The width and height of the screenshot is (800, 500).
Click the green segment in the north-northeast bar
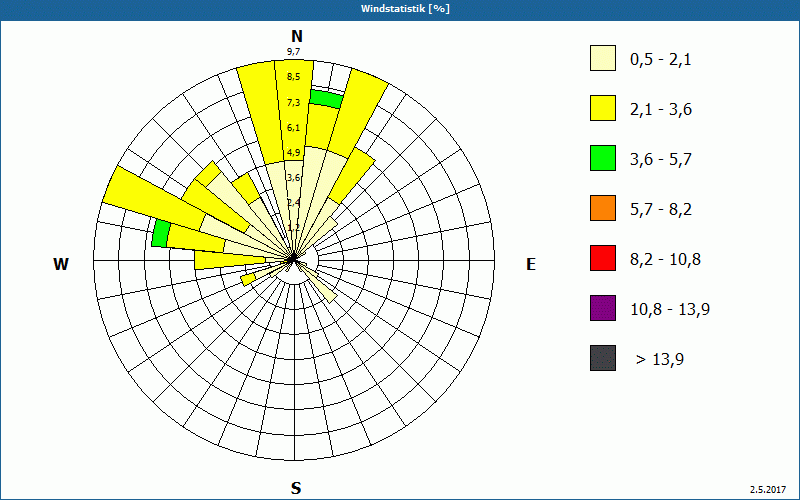pyautogui.click(x=326, y=99)
